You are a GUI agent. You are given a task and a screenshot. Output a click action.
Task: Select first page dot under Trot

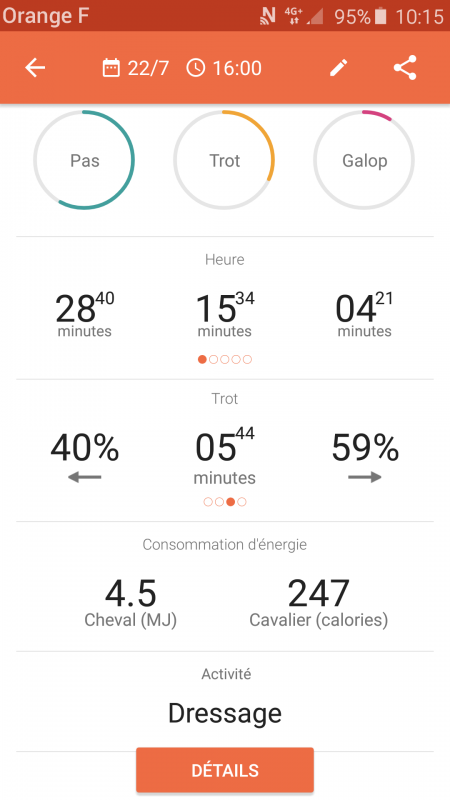pyautogui.click(x=208, y=502)
